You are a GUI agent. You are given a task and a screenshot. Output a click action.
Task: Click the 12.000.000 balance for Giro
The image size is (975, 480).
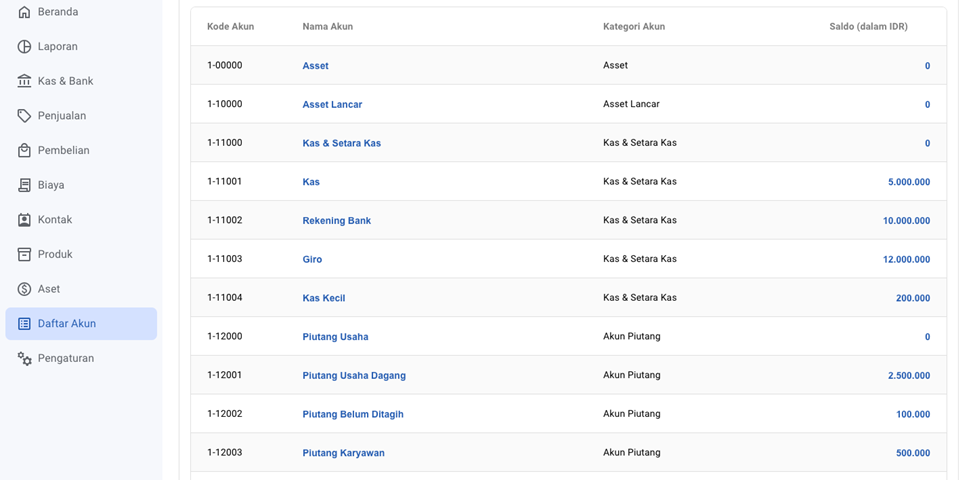tap(906, 260)
